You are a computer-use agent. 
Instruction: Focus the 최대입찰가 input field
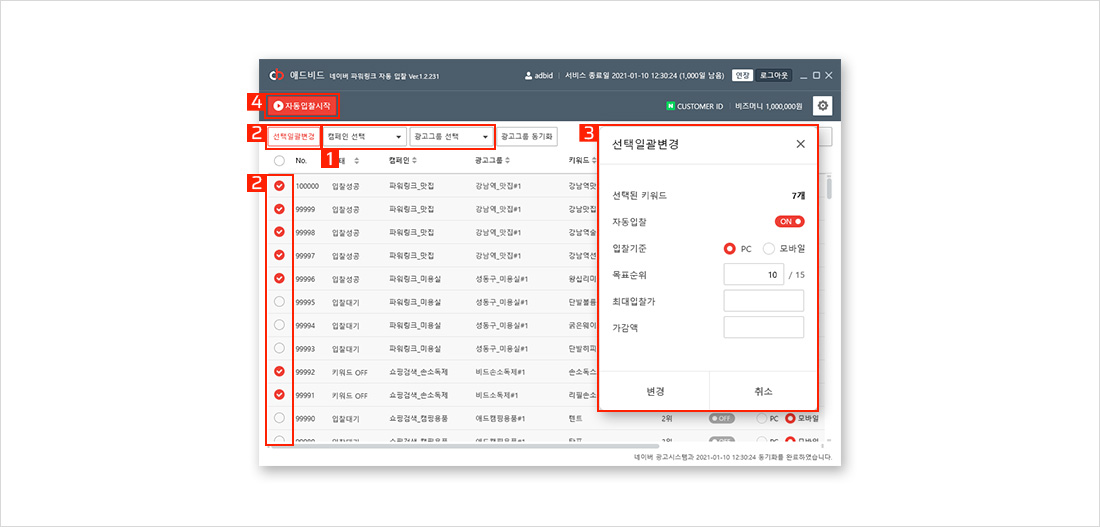(x=763, y=301)
